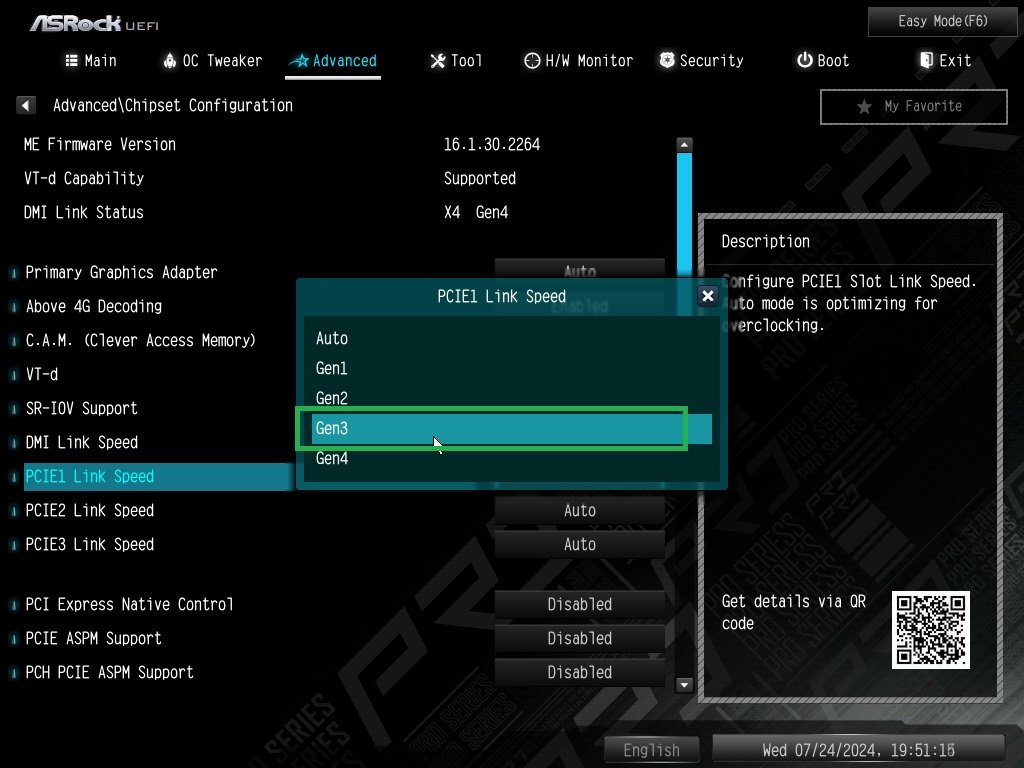Close the PCIE1 Link Speed popup
This screenshot has height=768, width=1024.
point(707,296)
